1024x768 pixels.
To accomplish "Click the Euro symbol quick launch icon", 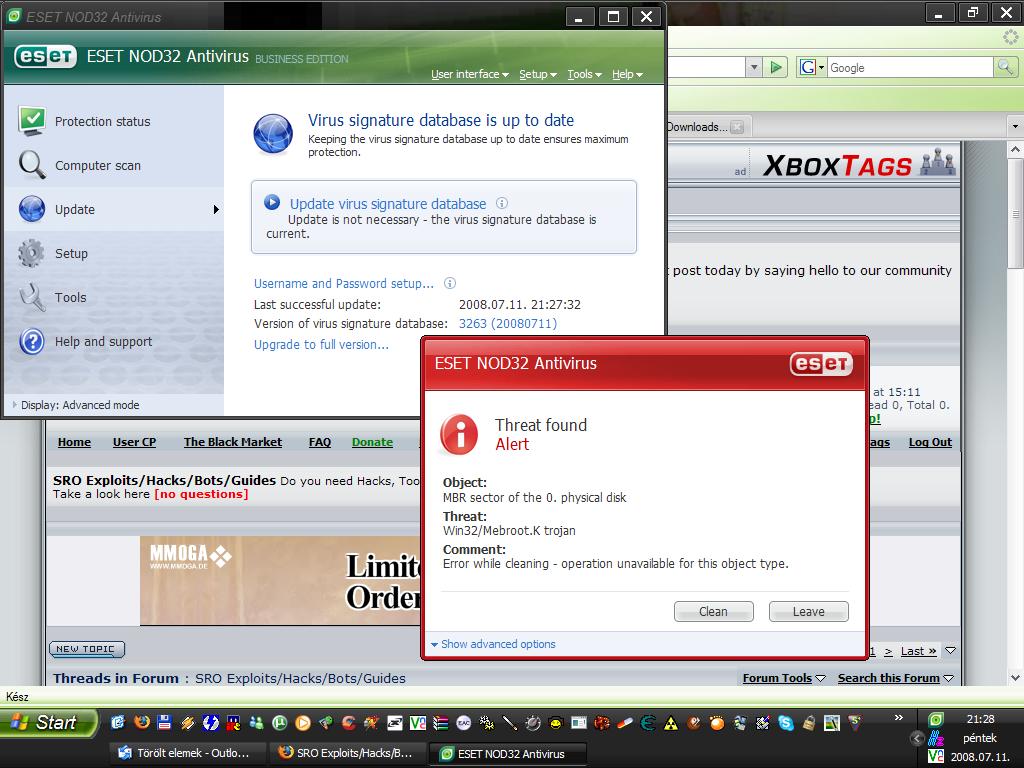I will (648, 722).
